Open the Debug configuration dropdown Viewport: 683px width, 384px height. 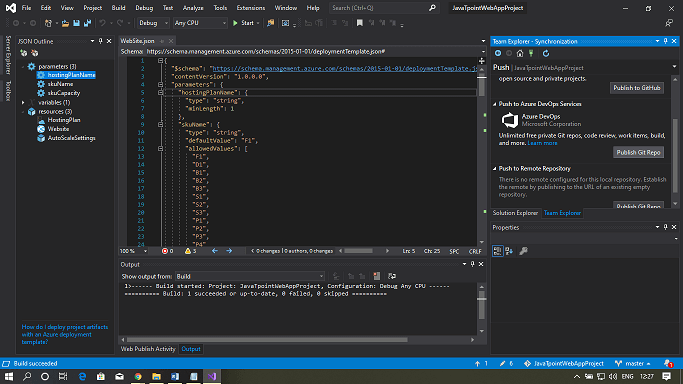coord(153,23)
